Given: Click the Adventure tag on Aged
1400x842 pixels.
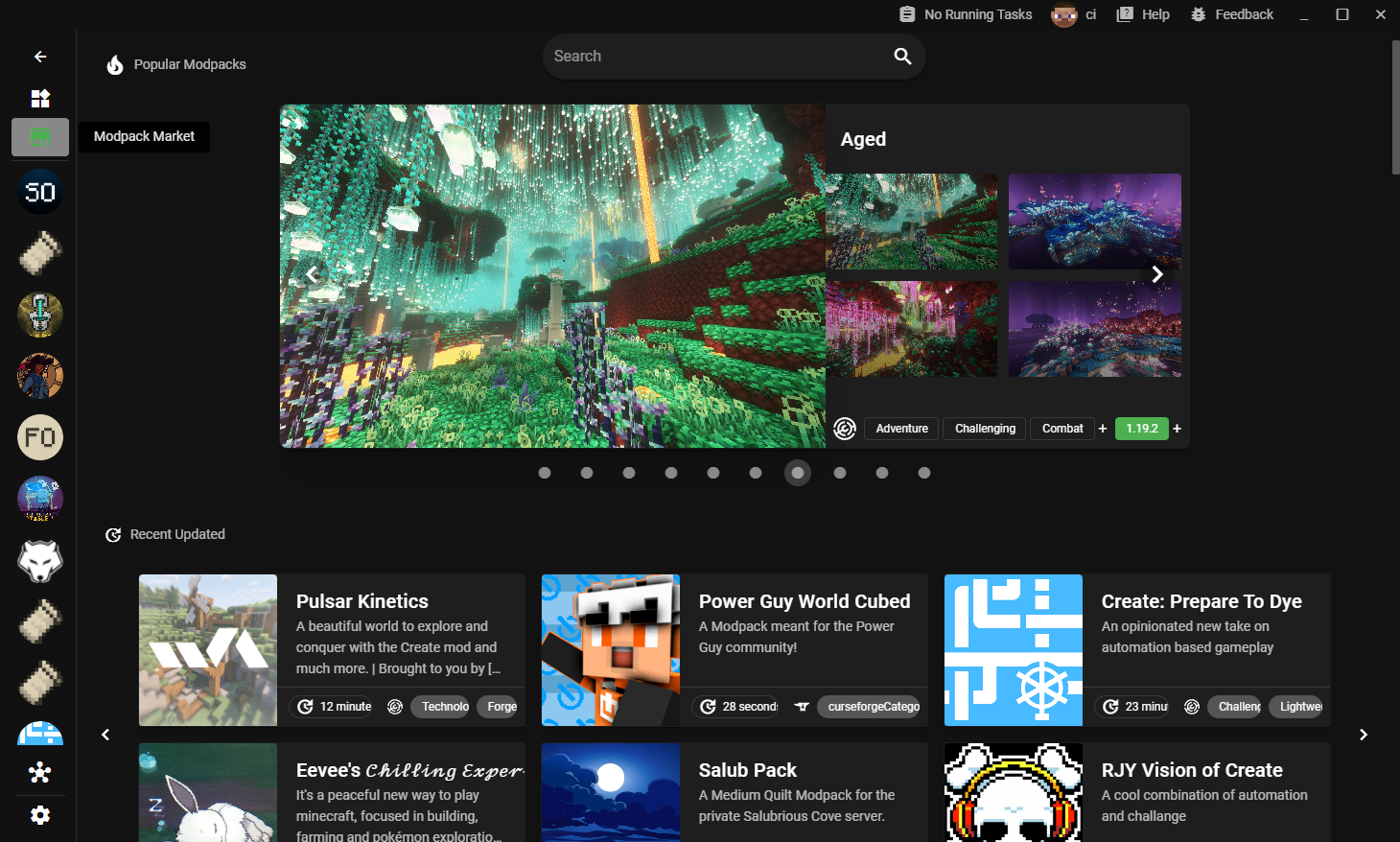Looking at the screenshot, I should click(x=901, y=429).
